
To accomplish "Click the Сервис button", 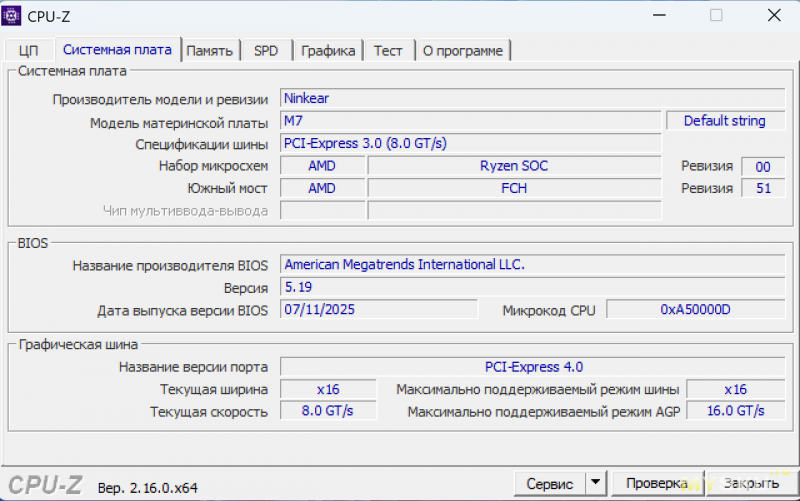I will pyautogui.click(x=549, y=484).
